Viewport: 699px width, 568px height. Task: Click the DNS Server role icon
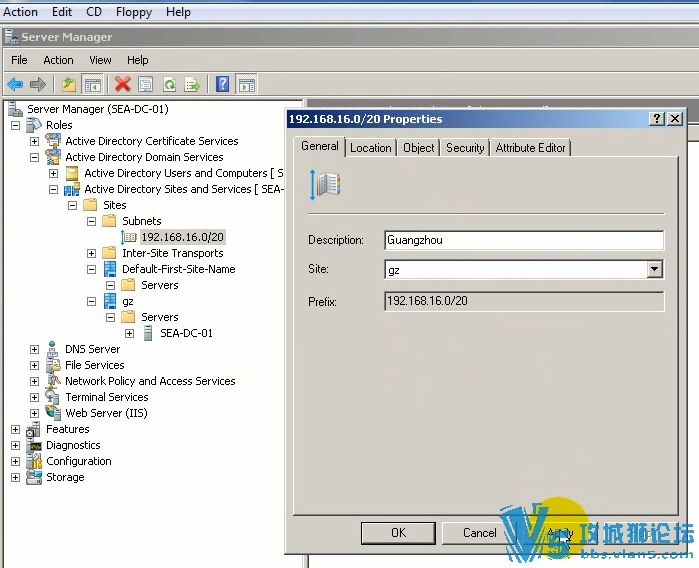click(53, 349)
